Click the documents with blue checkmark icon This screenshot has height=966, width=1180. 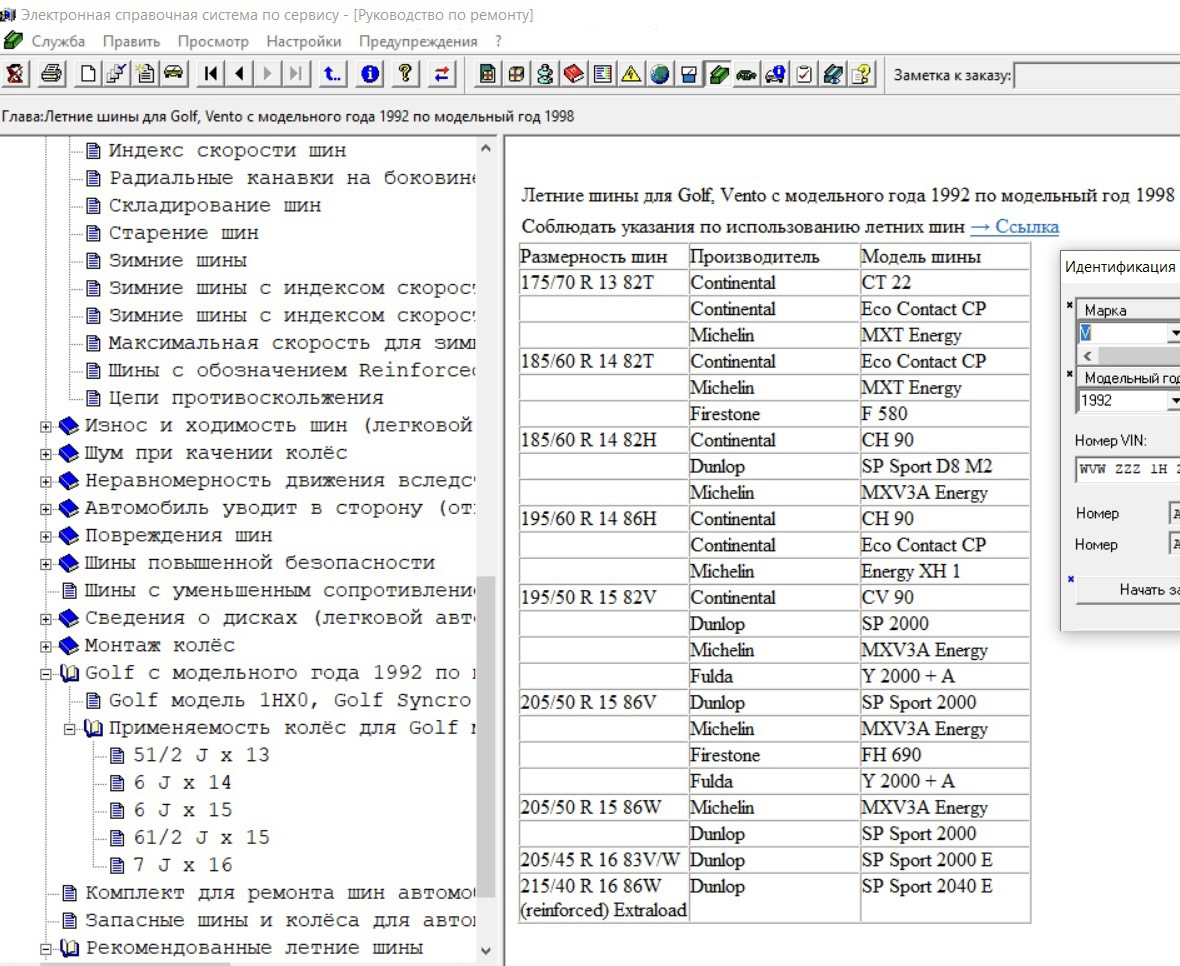point(116,74)
